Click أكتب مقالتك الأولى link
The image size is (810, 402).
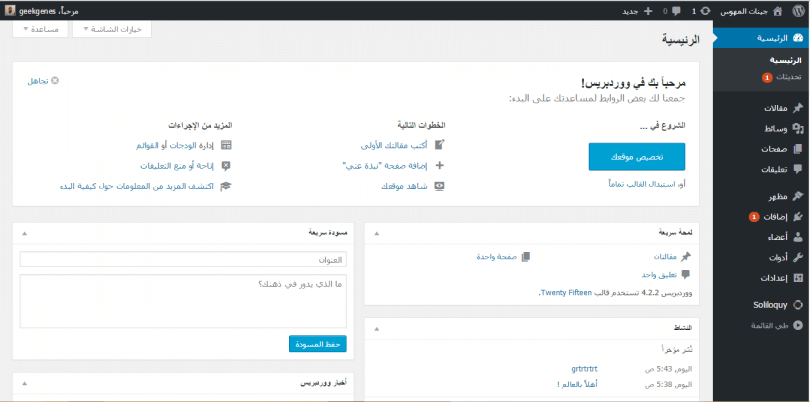tap(394, 145)
